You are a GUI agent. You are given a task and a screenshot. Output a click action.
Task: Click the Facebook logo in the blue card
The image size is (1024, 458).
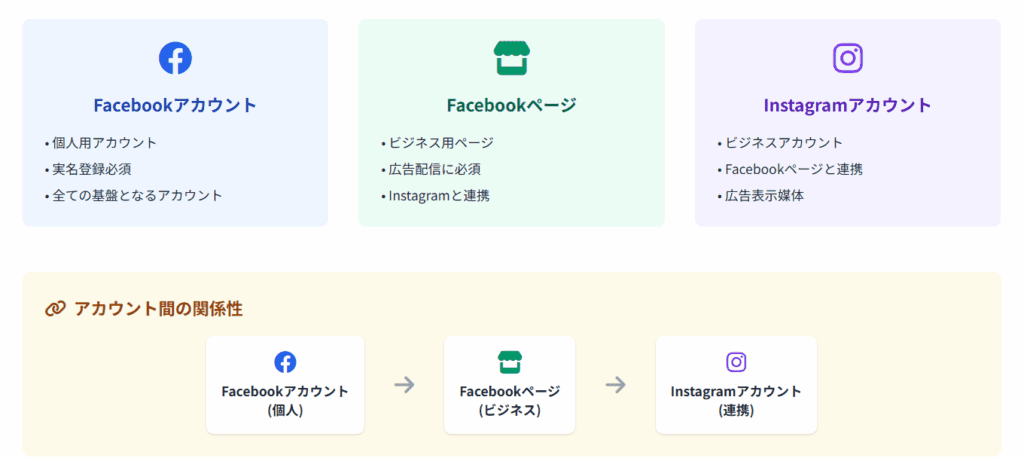pos(175,58)
